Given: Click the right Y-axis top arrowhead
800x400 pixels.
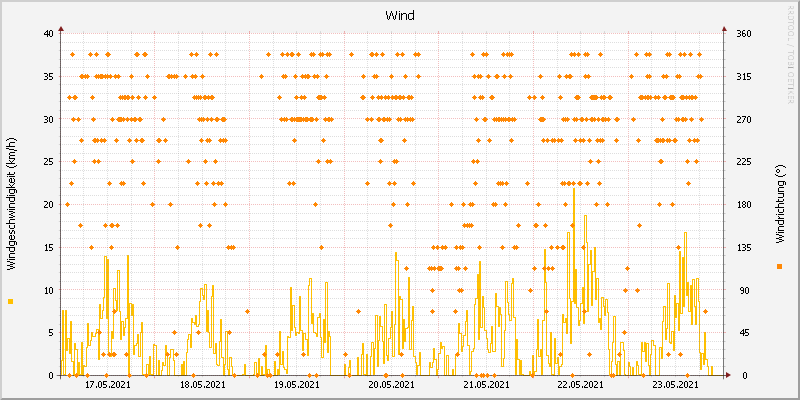Looking at the screenshot, I should [724, 29].
